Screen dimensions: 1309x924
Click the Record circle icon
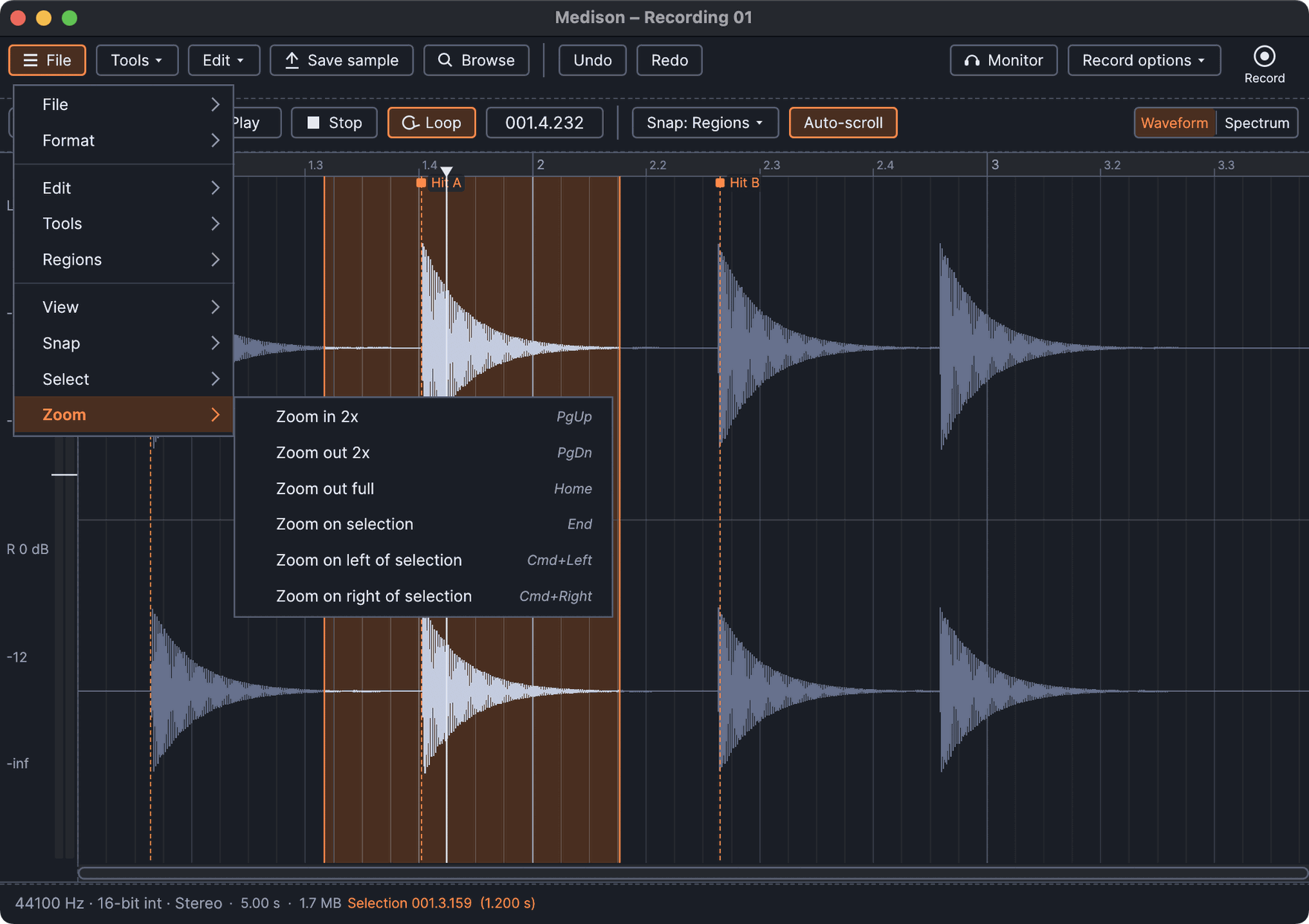coord(1264,56)
